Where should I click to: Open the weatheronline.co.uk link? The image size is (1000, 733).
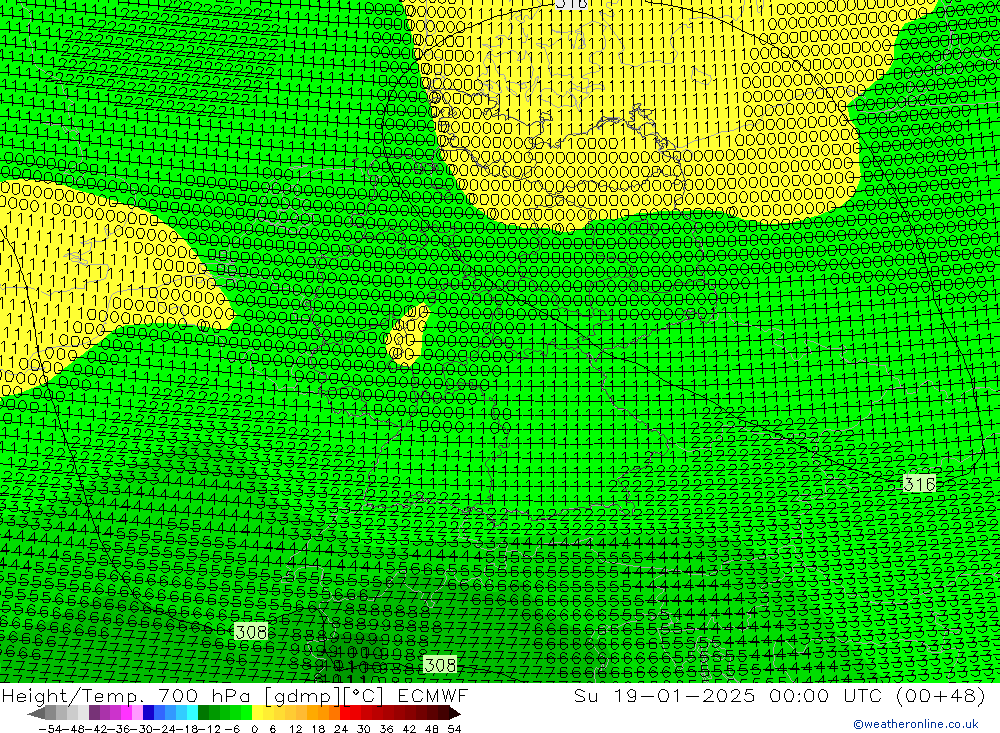(916, 724)
